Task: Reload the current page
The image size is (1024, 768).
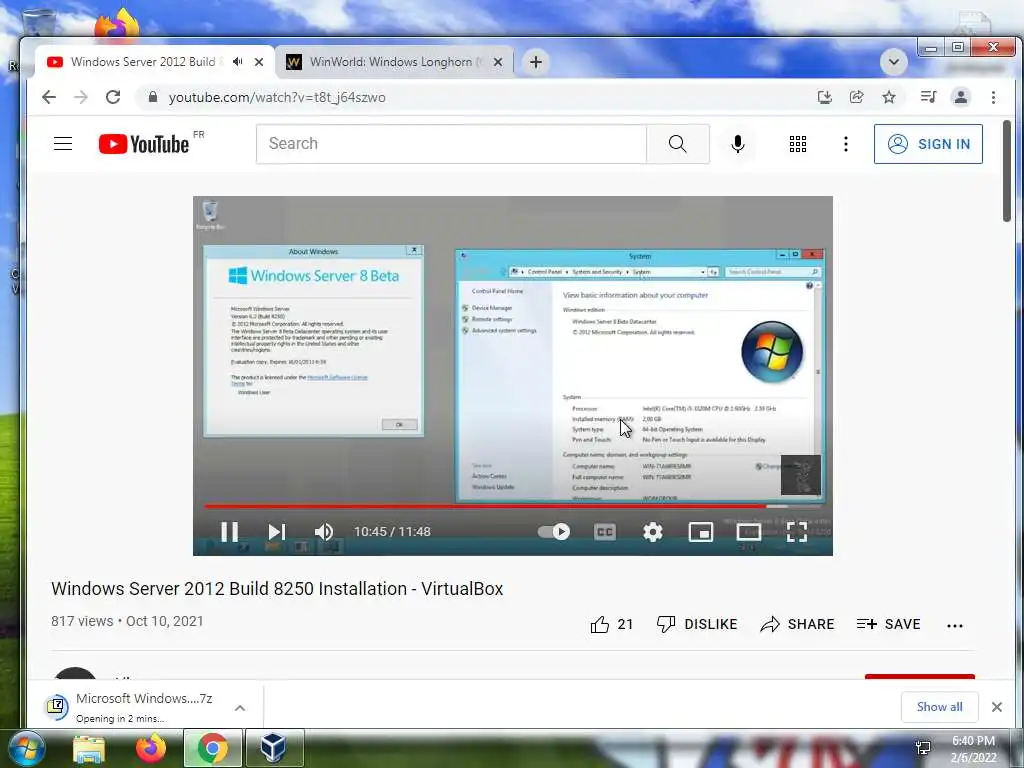Action: [113, 97]
